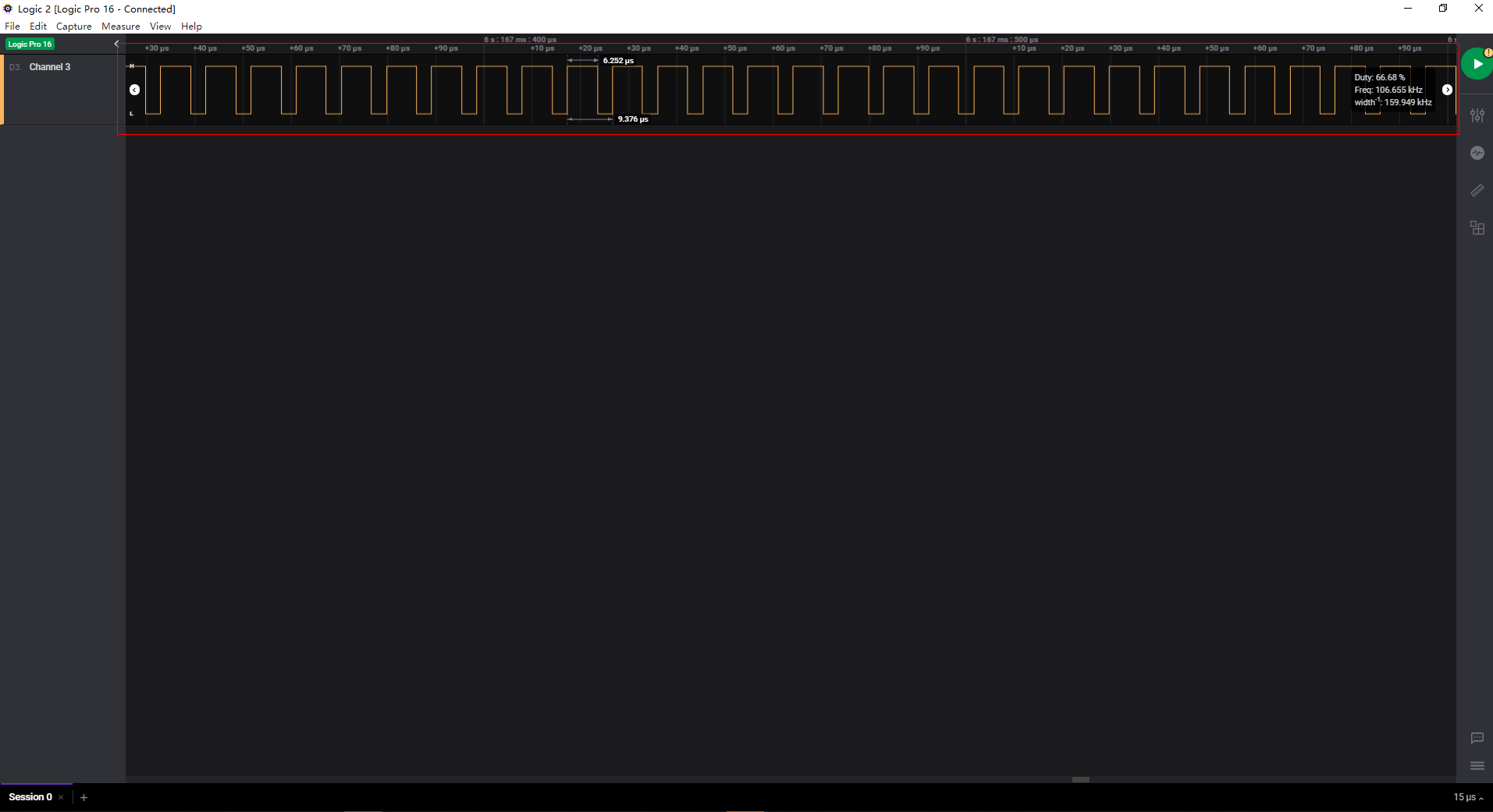
Task: Expand the 15 µs zoom dropdown
Action: point(1467,797)
